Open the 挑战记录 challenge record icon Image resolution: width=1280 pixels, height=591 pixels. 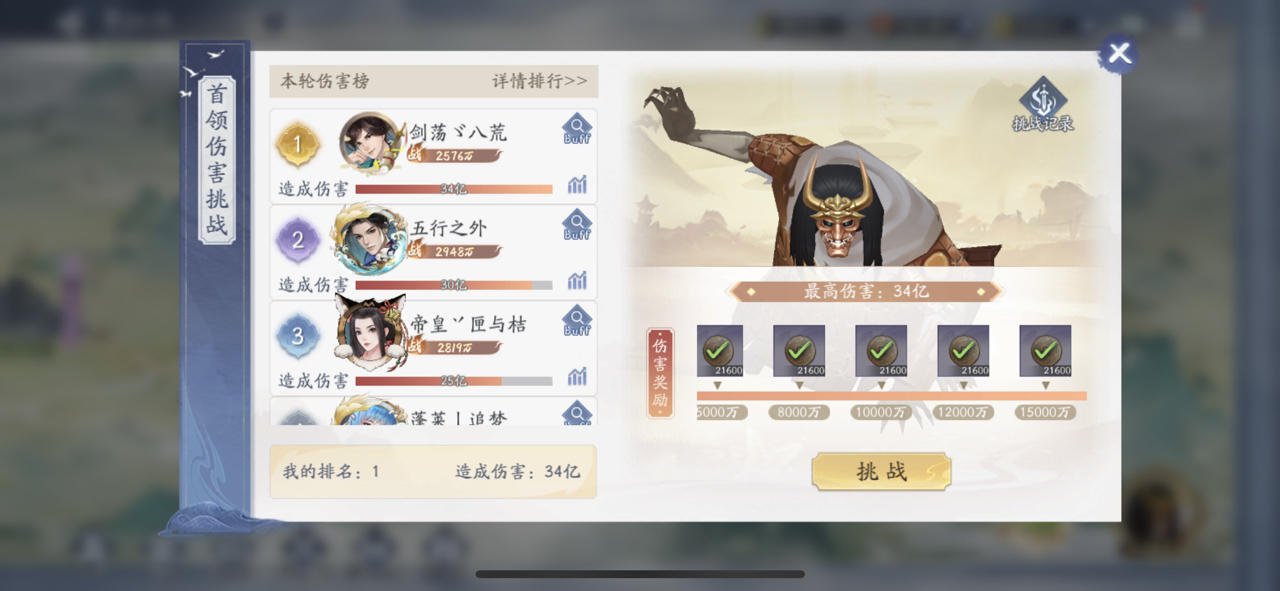[x=1043, y=106]
